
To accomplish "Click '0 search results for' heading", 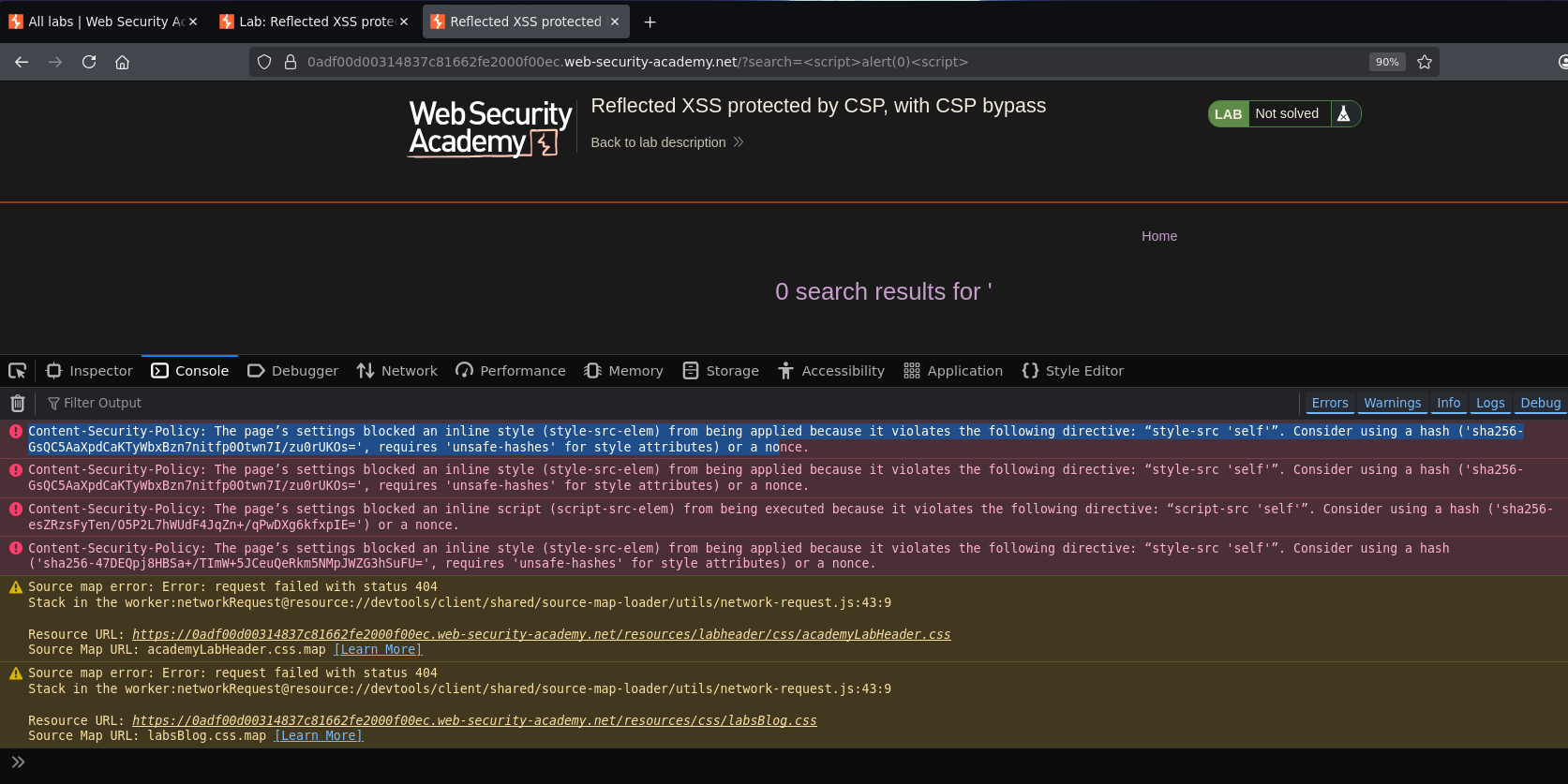I will coord(883,291).
